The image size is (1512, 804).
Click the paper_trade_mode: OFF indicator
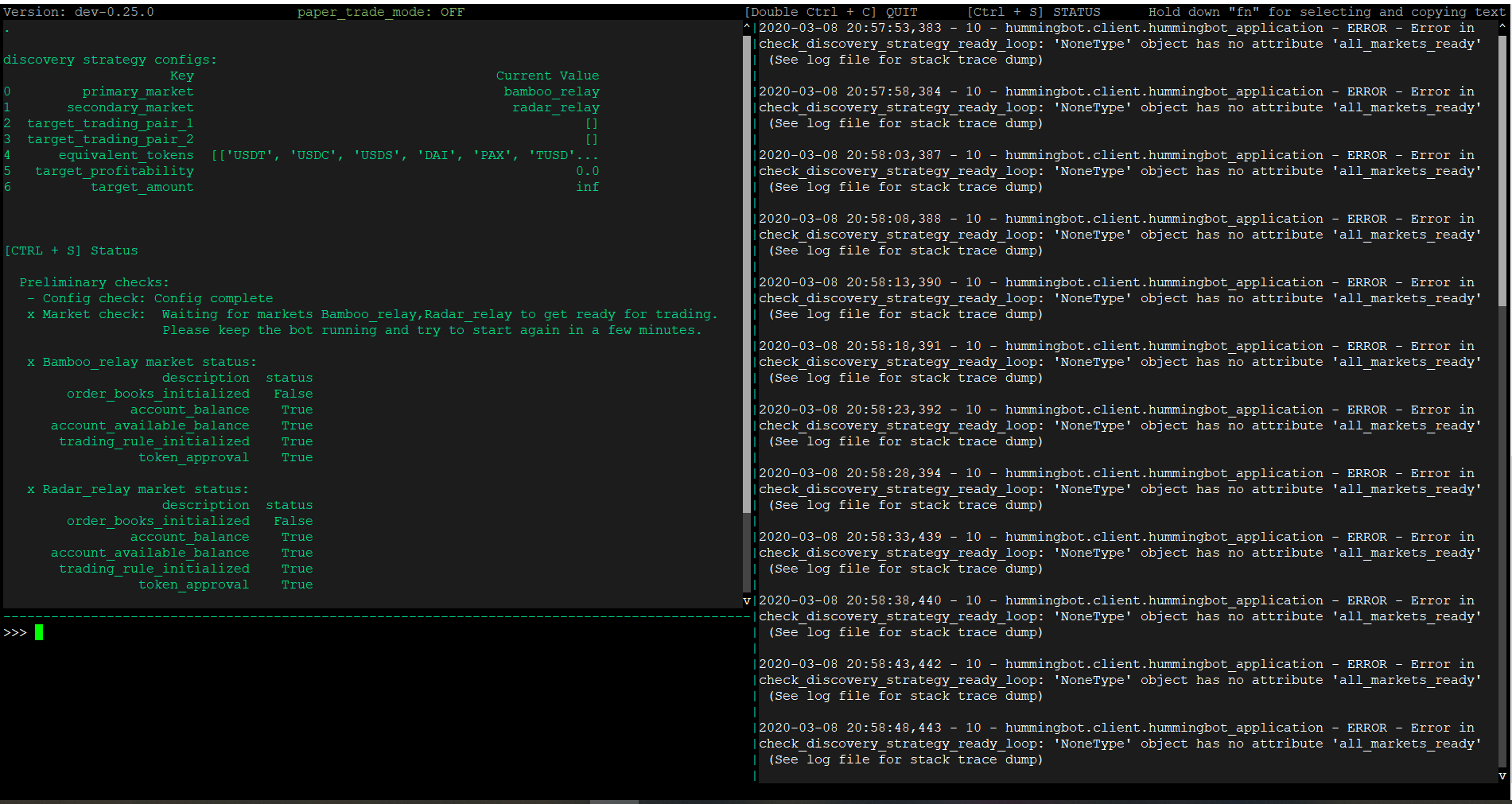[x=381, y=12]
